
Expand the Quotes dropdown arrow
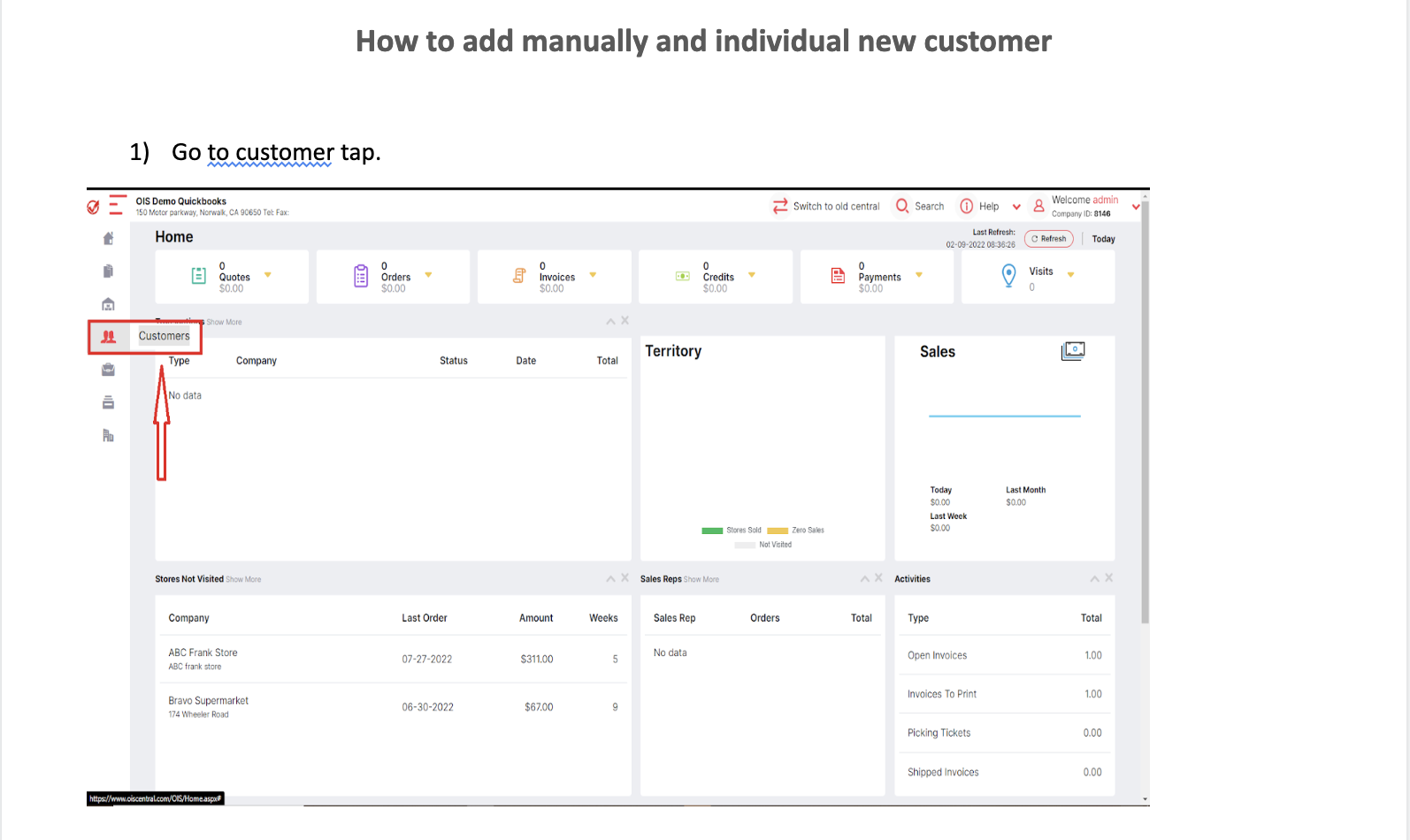coord(268,275)
